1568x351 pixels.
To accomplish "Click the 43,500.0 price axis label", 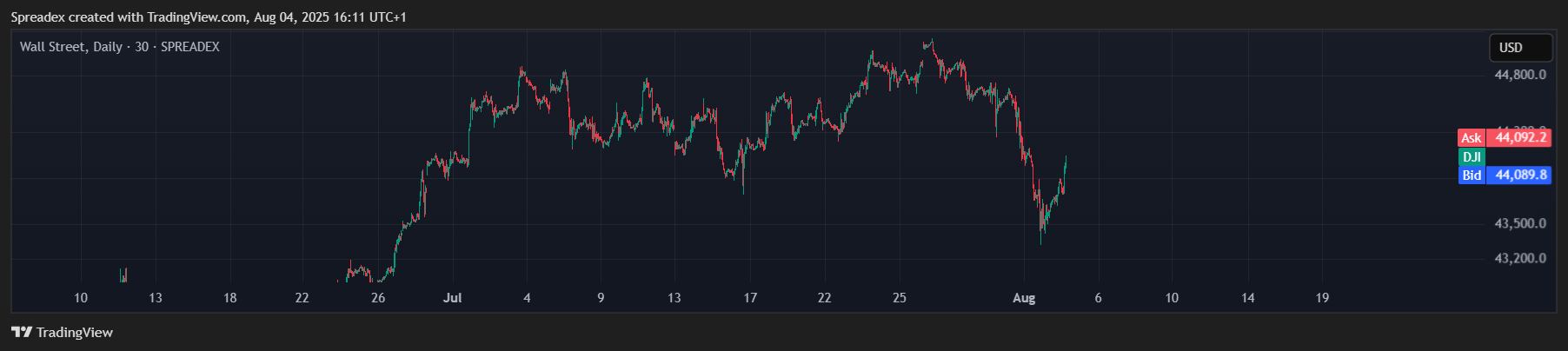I will pos(1520,223).
